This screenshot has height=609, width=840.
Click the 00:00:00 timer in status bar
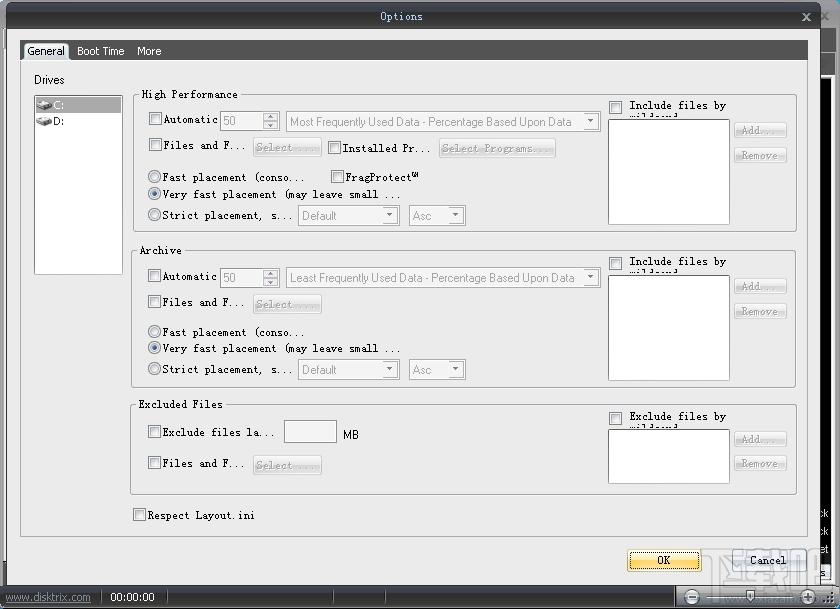click(132, 597)
